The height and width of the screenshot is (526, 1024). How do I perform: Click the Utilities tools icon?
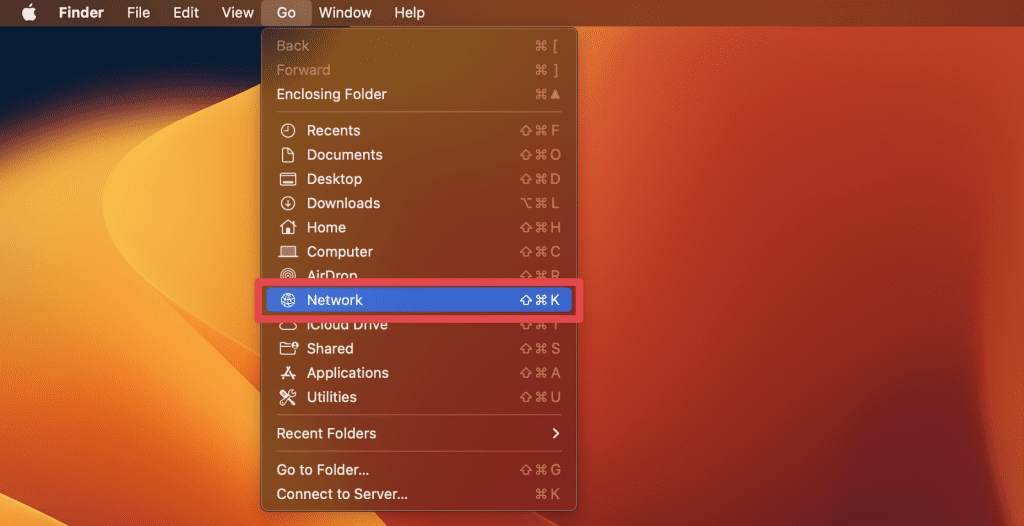coord(288,397)
